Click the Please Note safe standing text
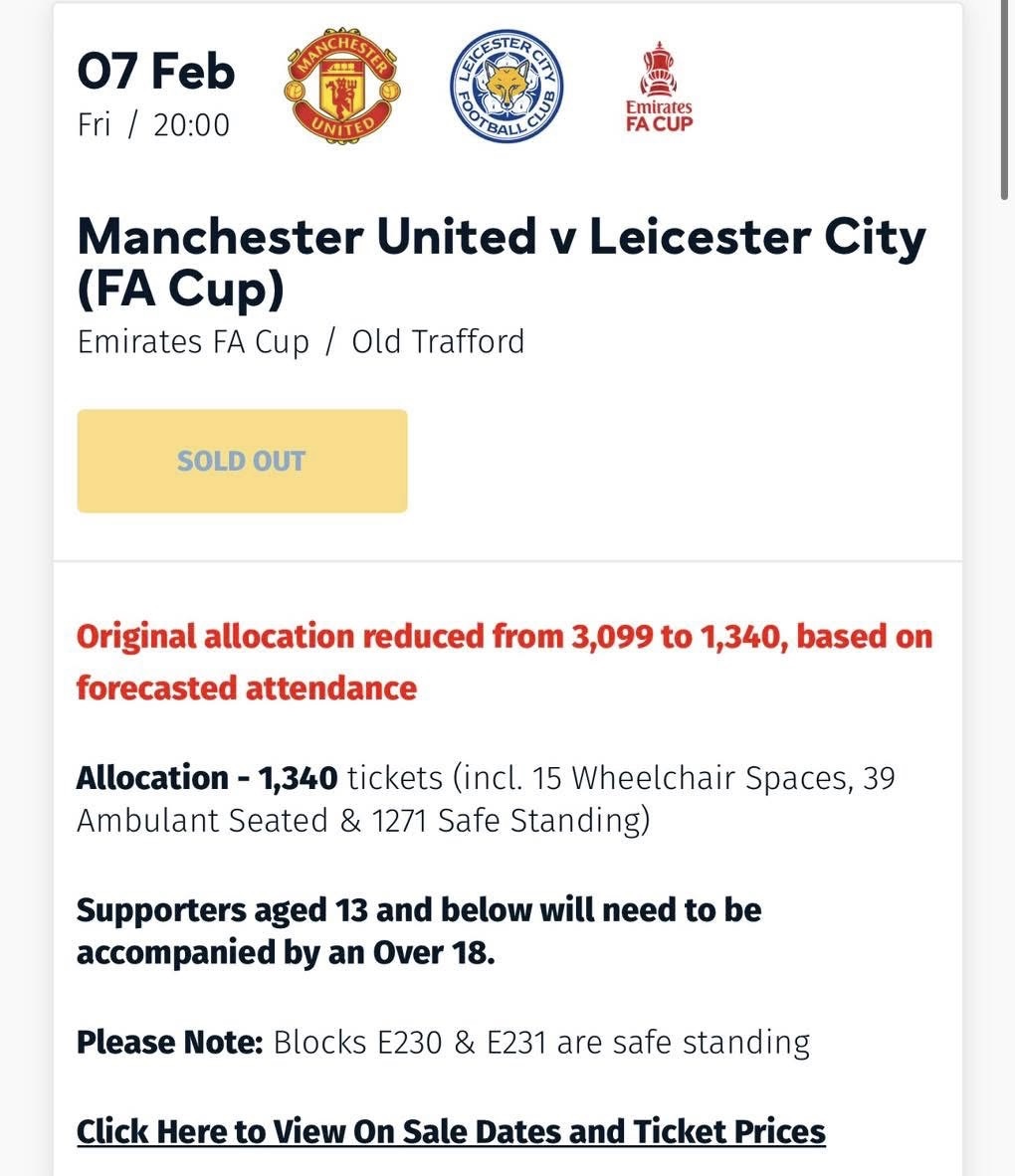 pyautogui.click(x=444, y=1043)
